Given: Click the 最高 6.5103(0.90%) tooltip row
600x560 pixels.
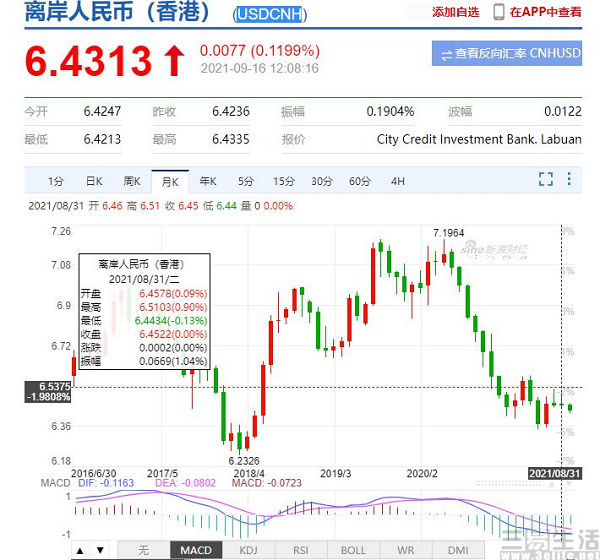Looking at the screenshot, I should [144, 307].
